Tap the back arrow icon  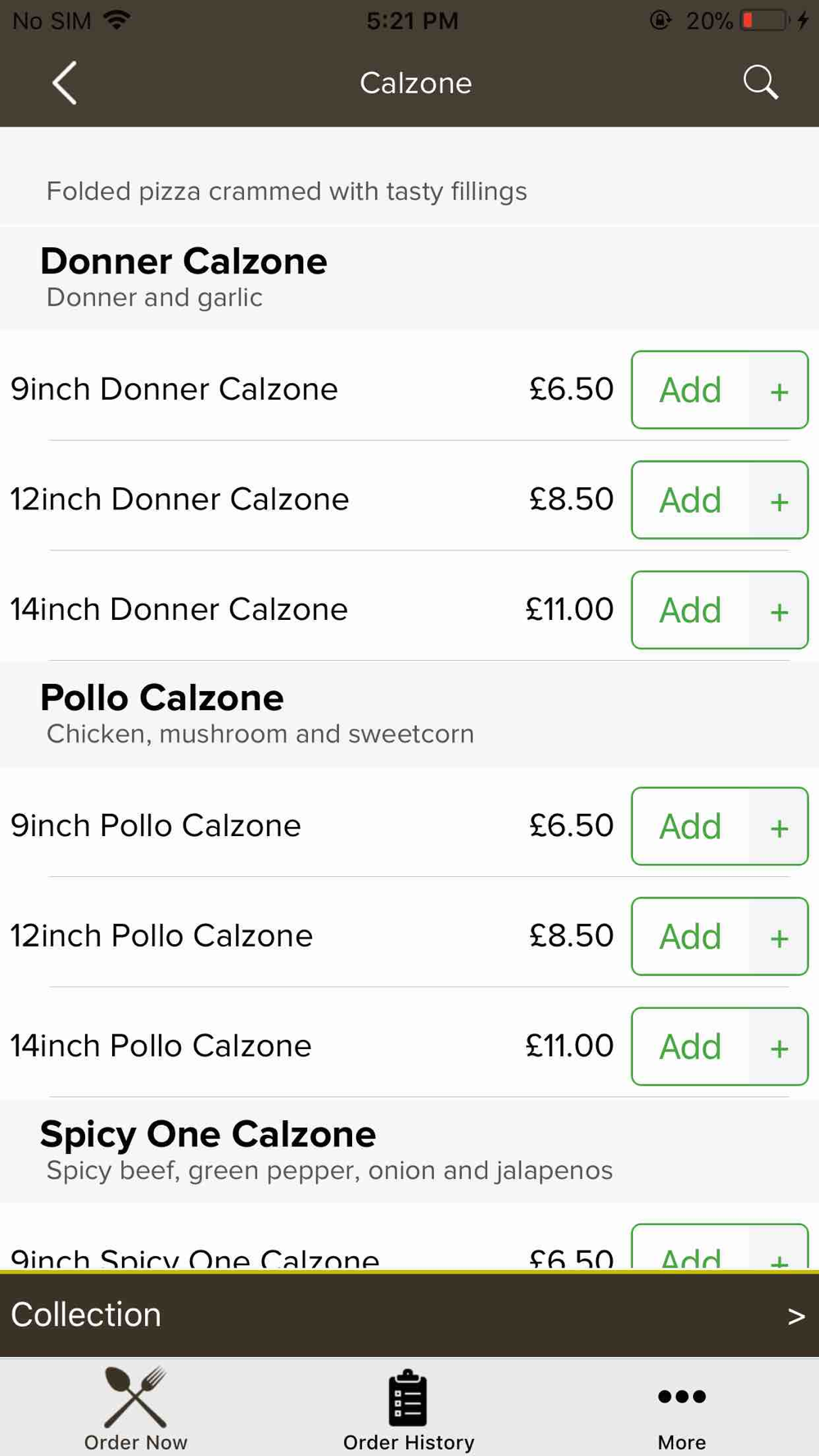pos(65,83)
